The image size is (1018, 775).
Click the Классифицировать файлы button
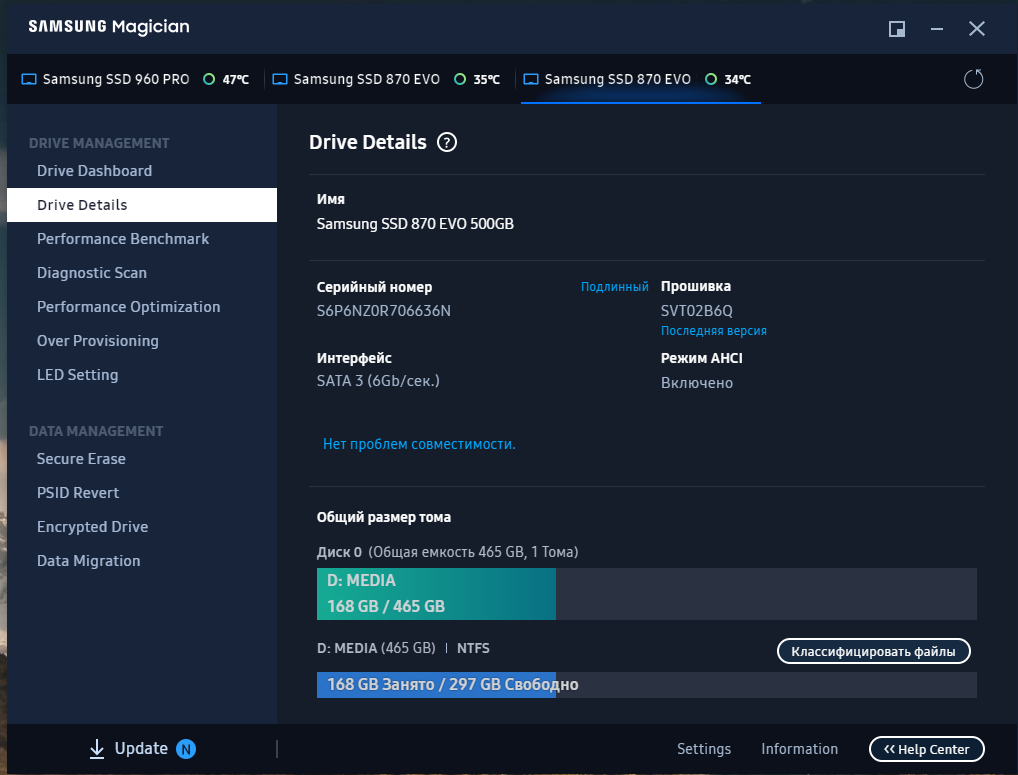(873, 651)
